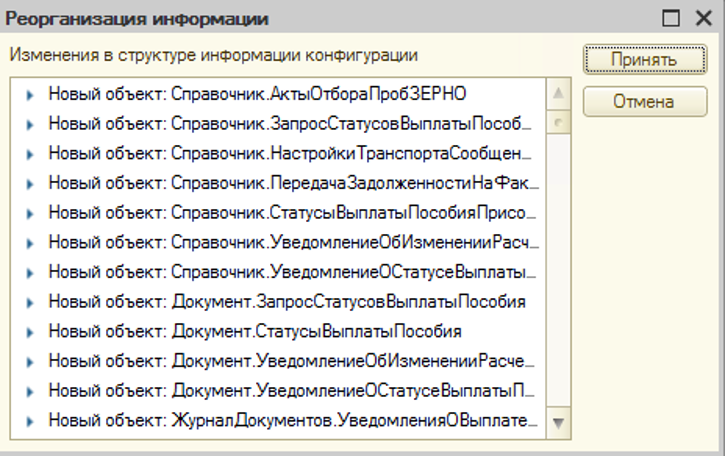Click the Принять button
The height and width of the screenshot is (456, 725).
pos(645,59)
